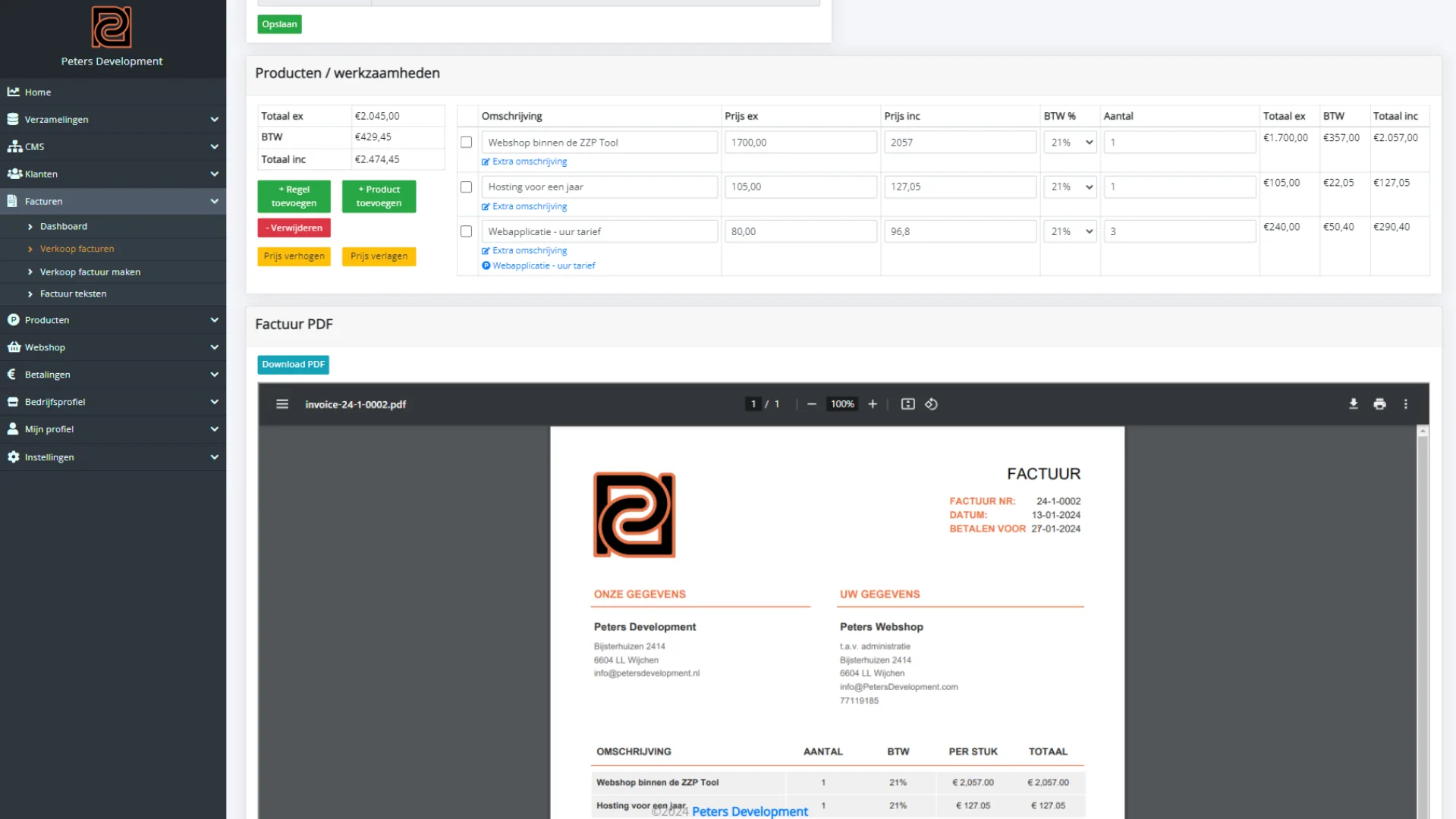The width and height of the screenshot is (1456, 819).
Task: Download the PDF via the viewer toolbar icon
Action: tap(1353, 403)
